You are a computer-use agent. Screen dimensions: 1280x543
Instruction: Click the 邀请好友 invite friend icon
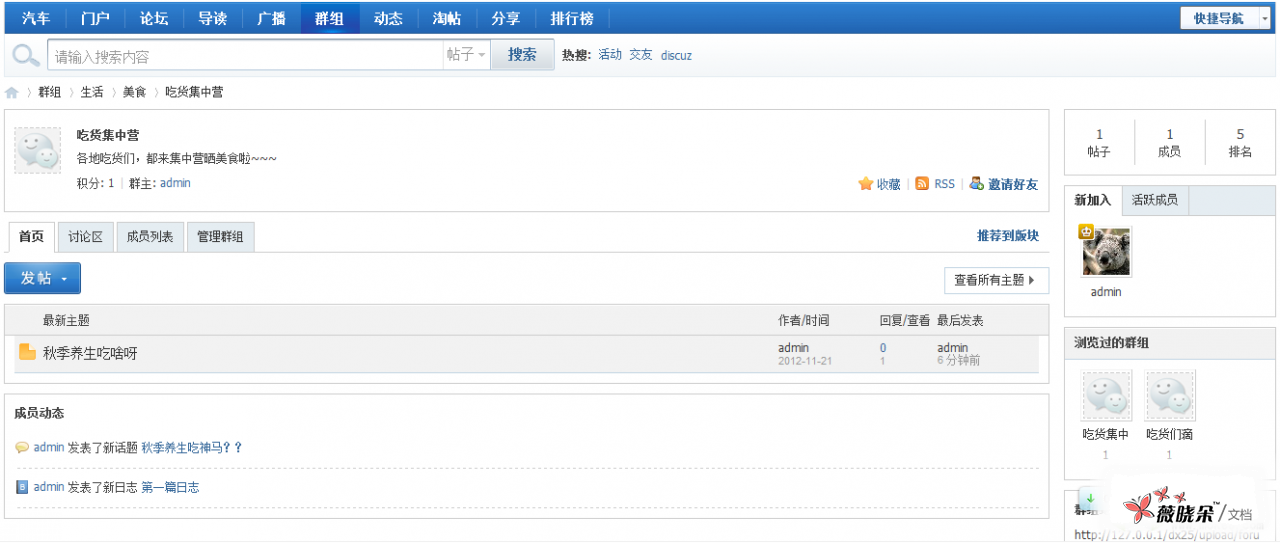976,184
